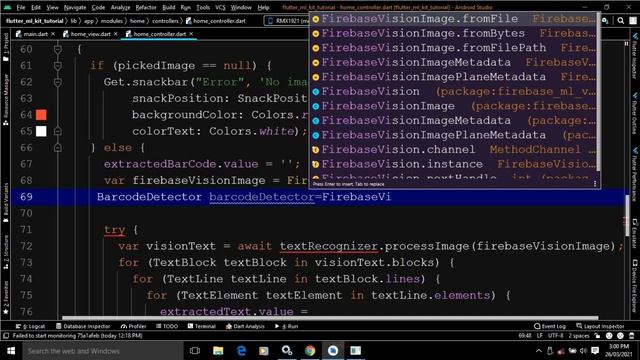Close the home_controller.dart tab
Image resolution: width=640 pixels, height=360 pixels.
click(191, 34)
